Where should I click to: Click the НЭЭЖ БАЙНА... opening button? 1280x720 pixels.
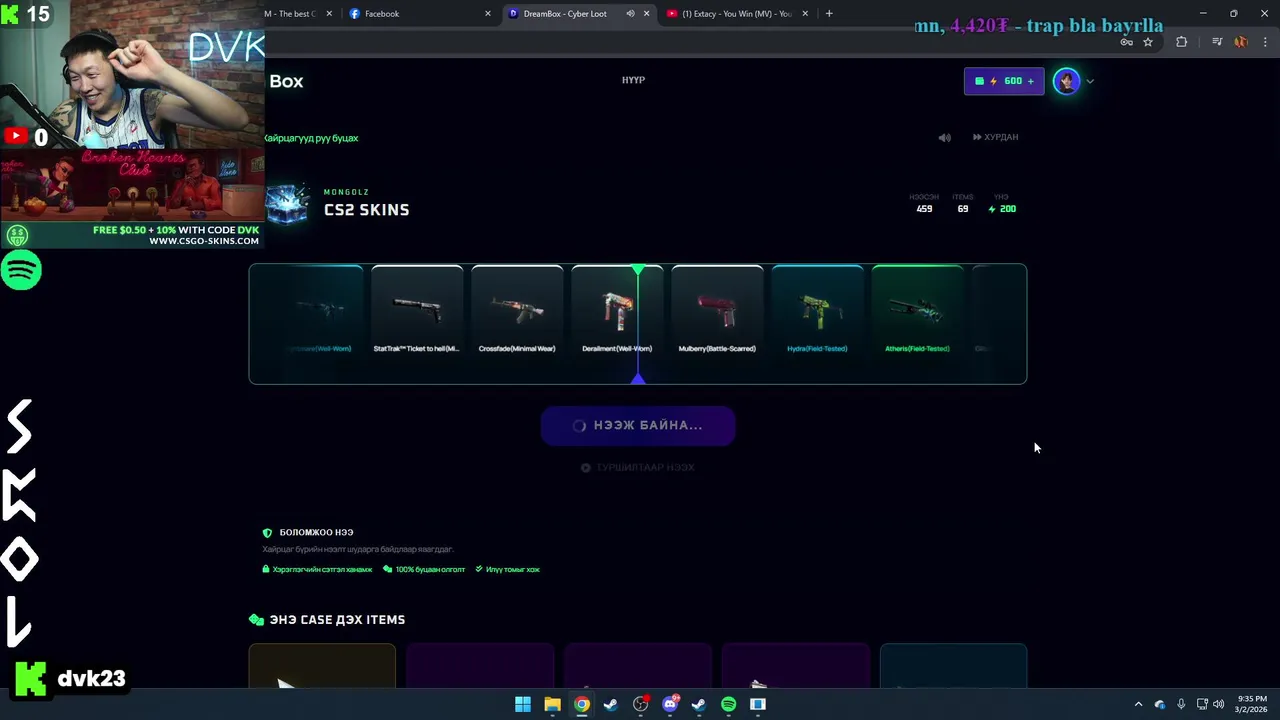point(638,425)
